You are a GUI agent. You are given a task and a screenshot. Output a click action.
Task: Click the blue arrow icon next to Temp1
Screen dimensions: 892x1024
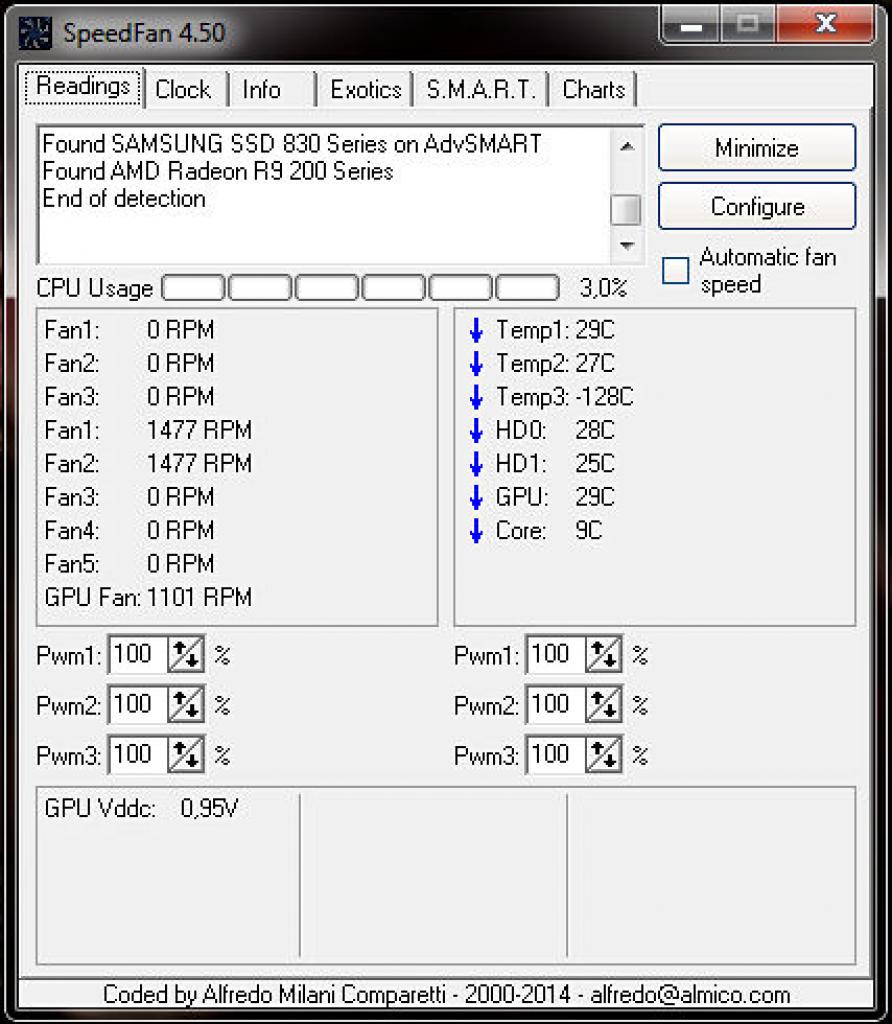coord(476,330)
